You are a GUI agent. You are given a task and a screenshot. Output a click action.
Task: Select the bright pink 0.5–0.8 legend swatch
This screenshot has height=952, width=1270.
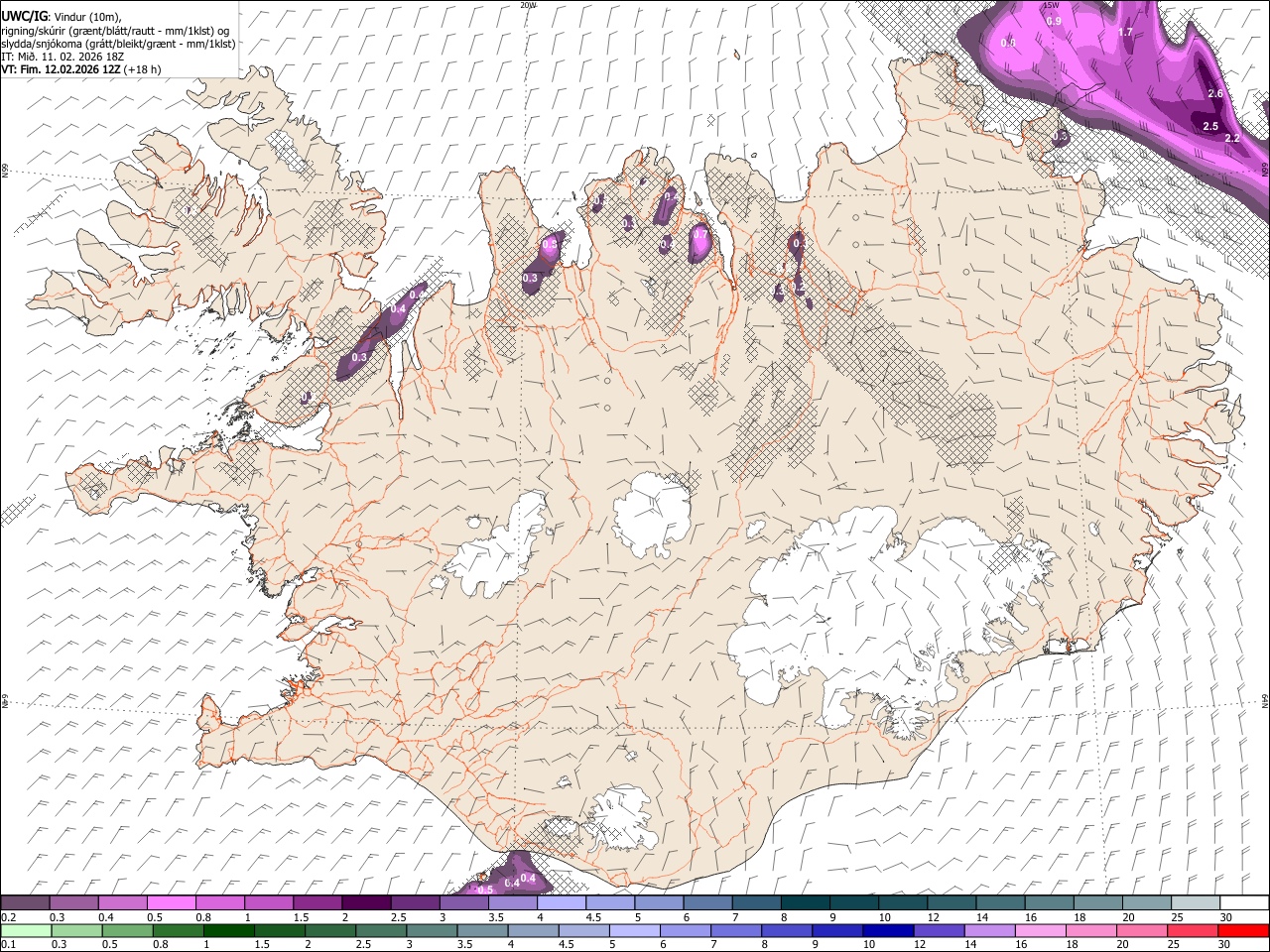point(171,902)
